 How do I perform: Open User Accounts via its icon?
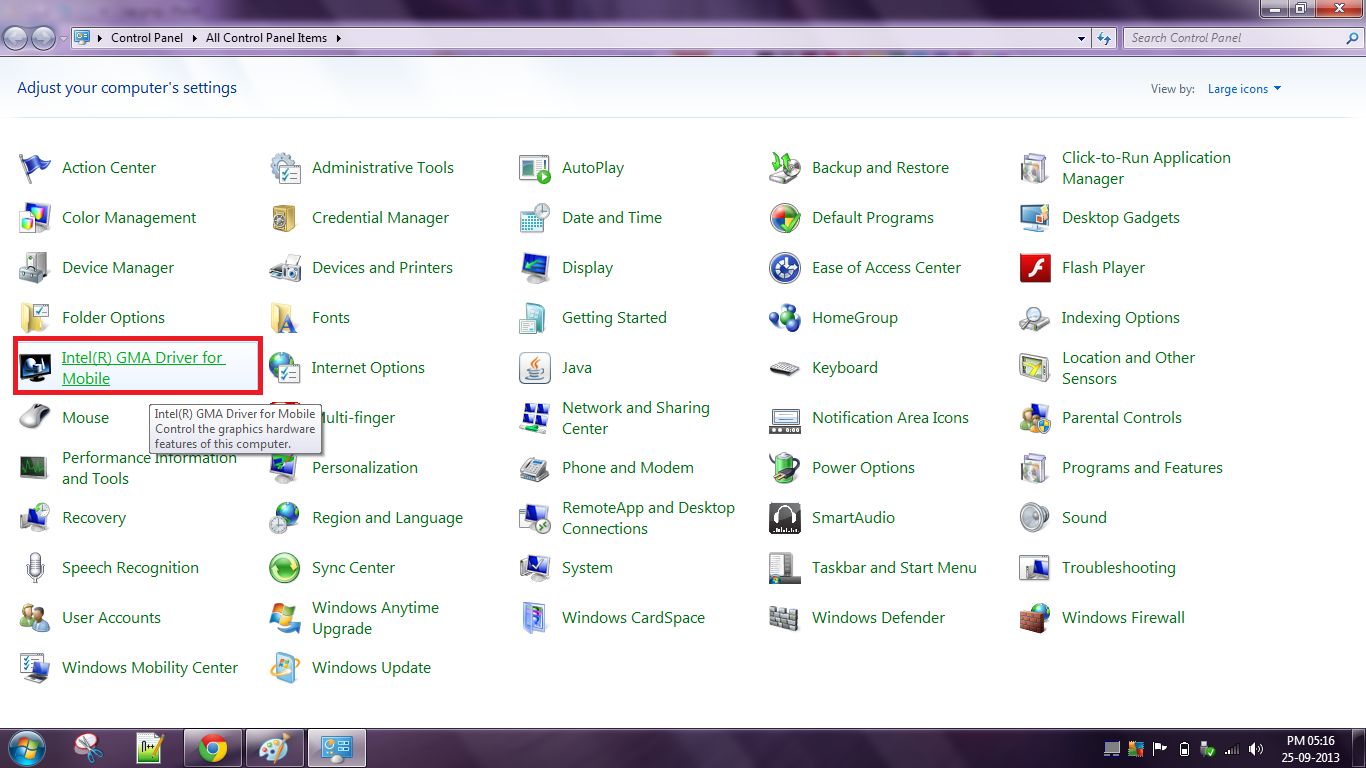click(35, 618)
